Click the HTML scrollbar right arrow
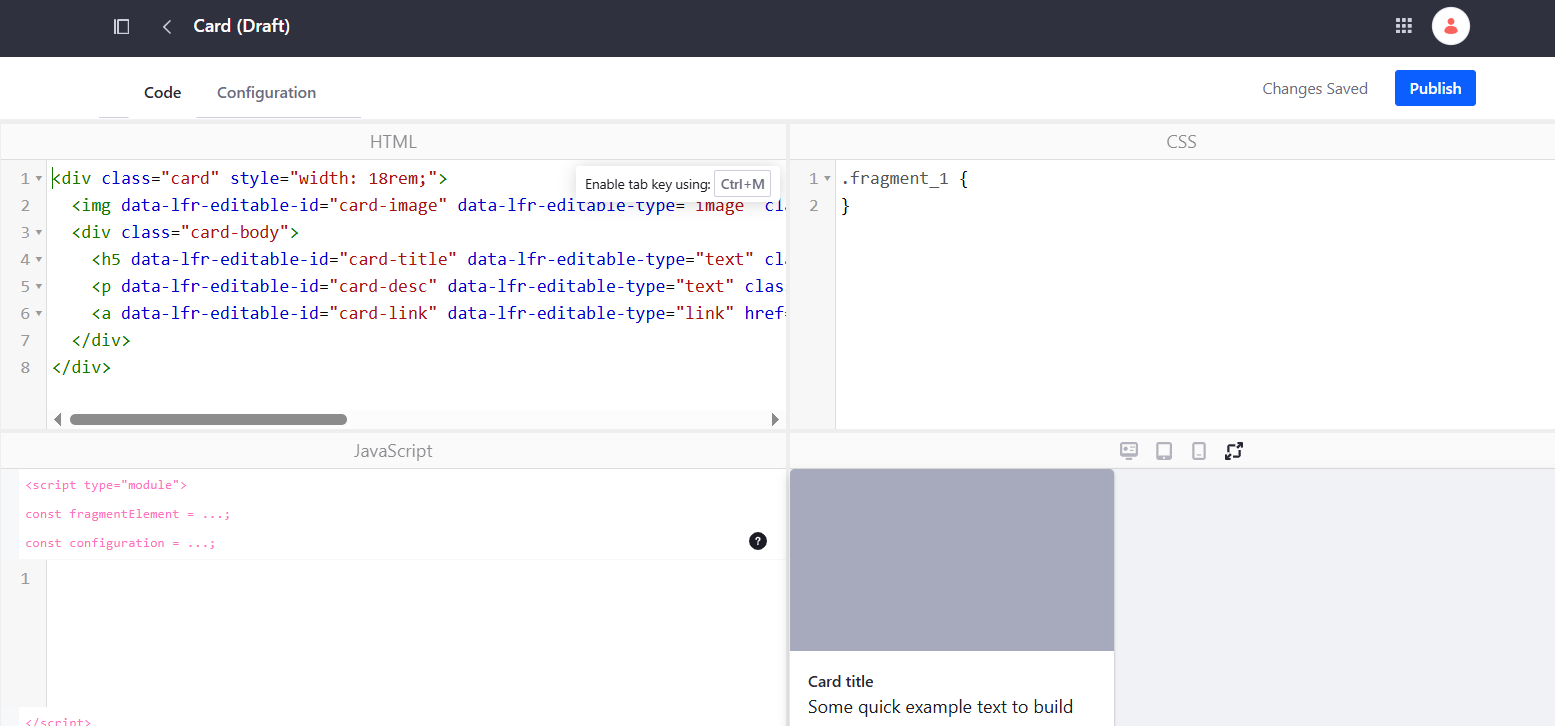 click(775, 419)
